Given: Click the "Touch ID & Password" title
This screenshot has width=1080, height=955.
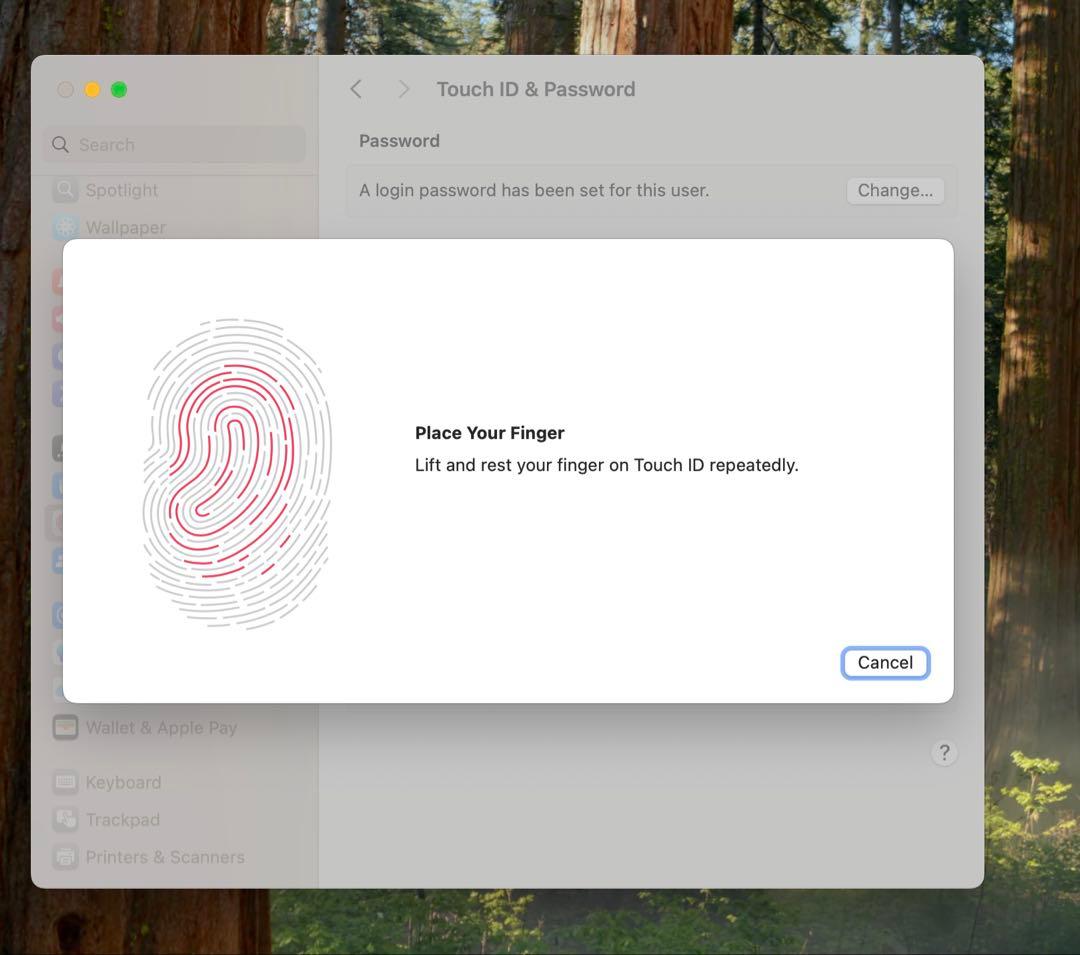Looking at the screenshot, I should point(536,89).
